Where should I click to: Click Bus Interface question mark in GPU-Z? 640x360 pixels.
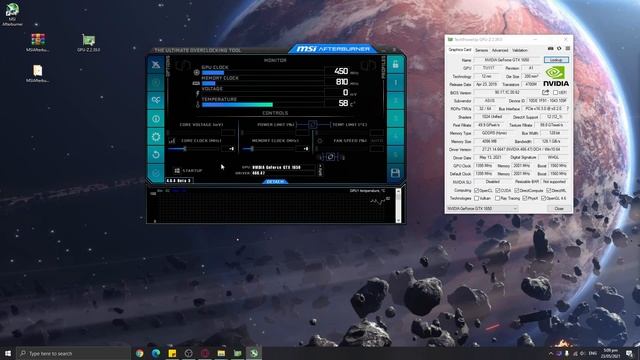(567, 109)
